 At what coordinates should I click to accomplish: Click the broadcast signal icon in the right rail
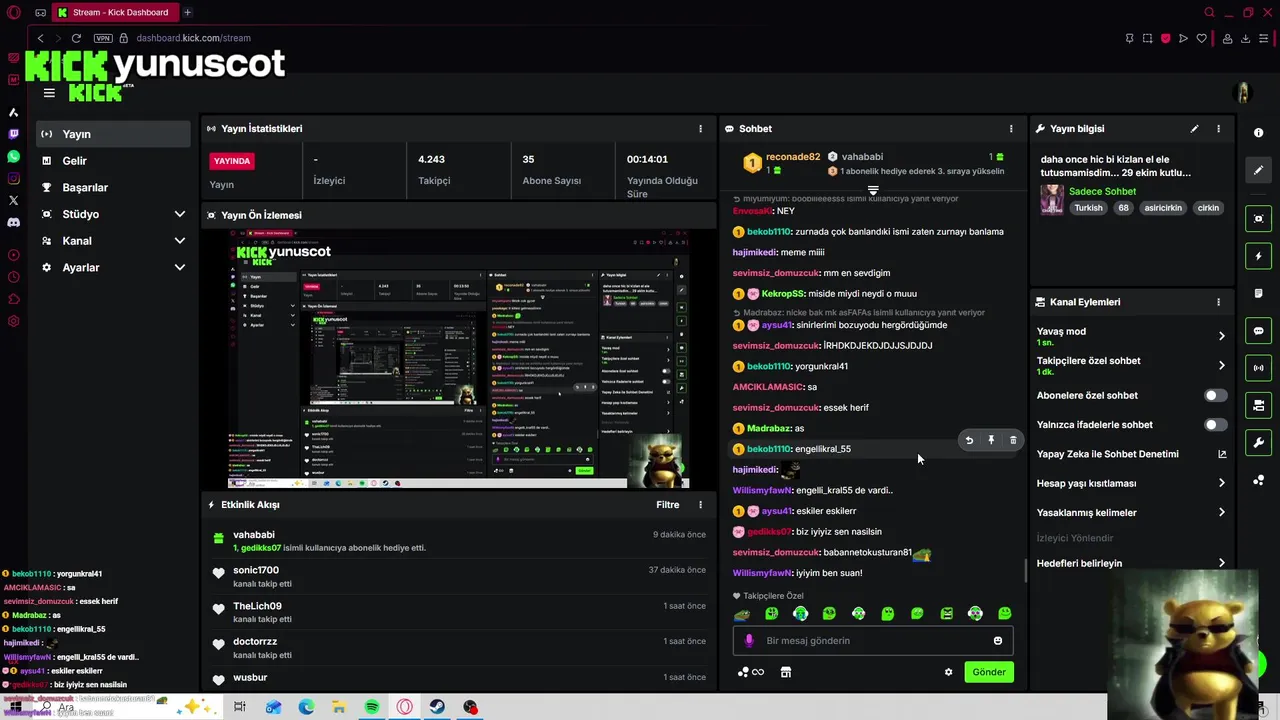pyautogui.click(x=1258, y=368)
